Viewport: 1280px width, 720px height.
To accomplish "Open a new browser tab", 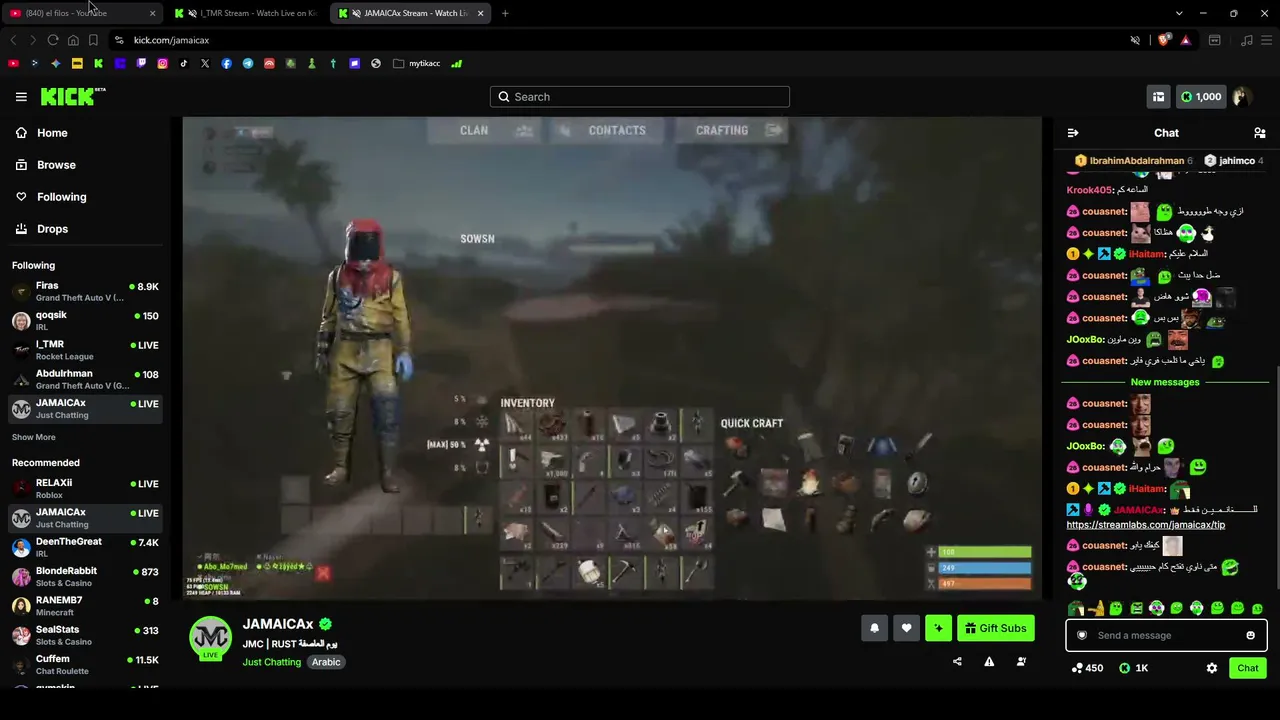I will click(x=505, y=13).
